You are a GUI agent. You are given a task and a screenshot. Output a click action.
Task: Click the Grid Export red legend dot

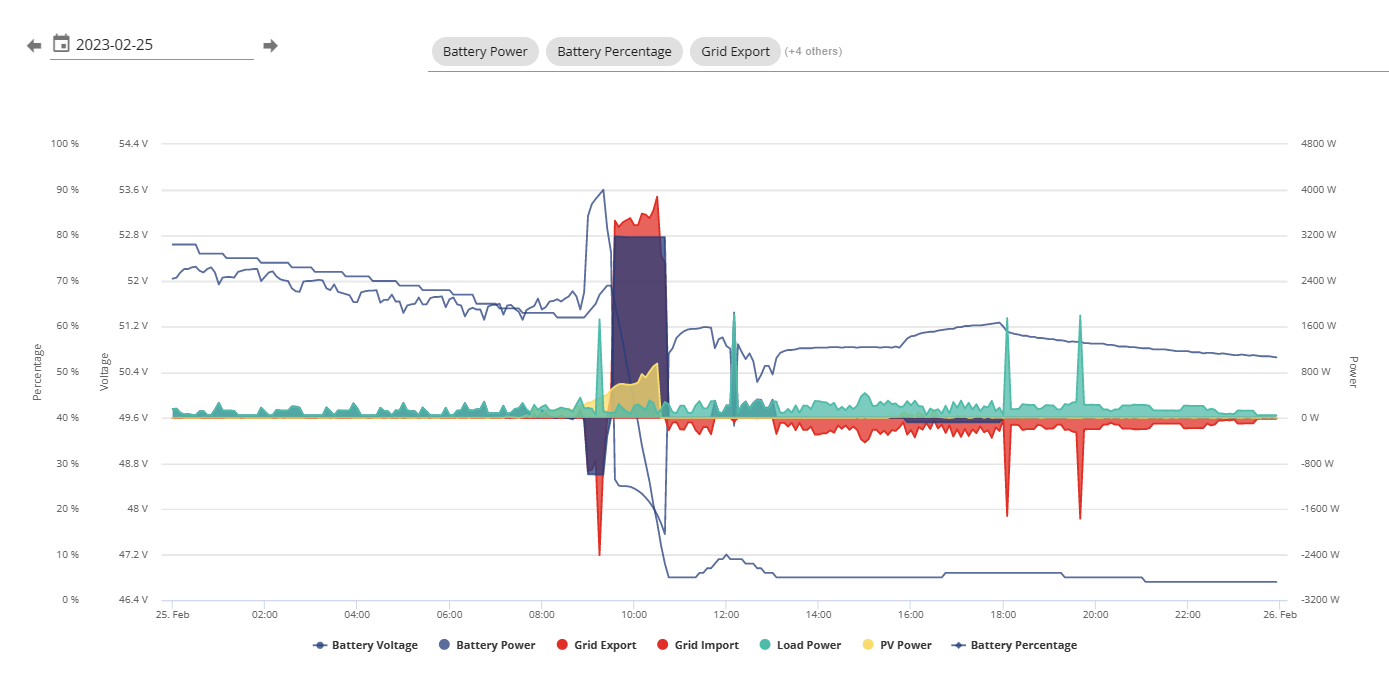(x=563, y=646)
